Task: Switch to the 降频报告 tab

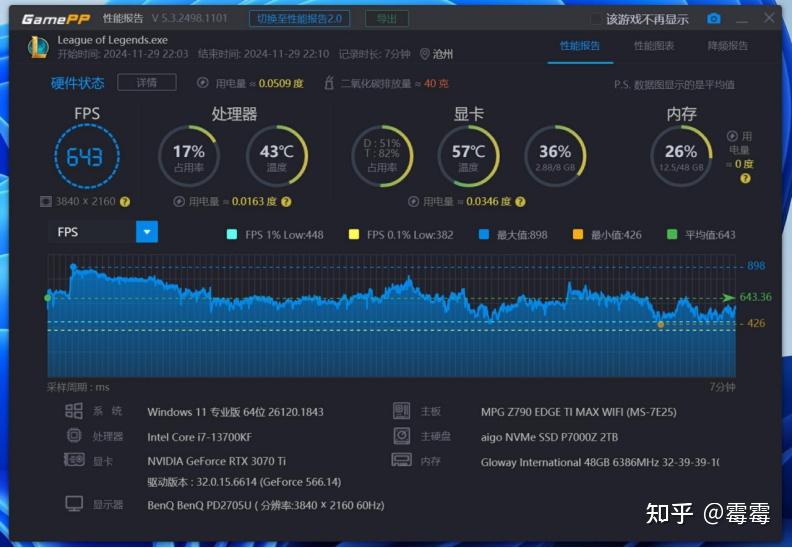Action: 728,46
